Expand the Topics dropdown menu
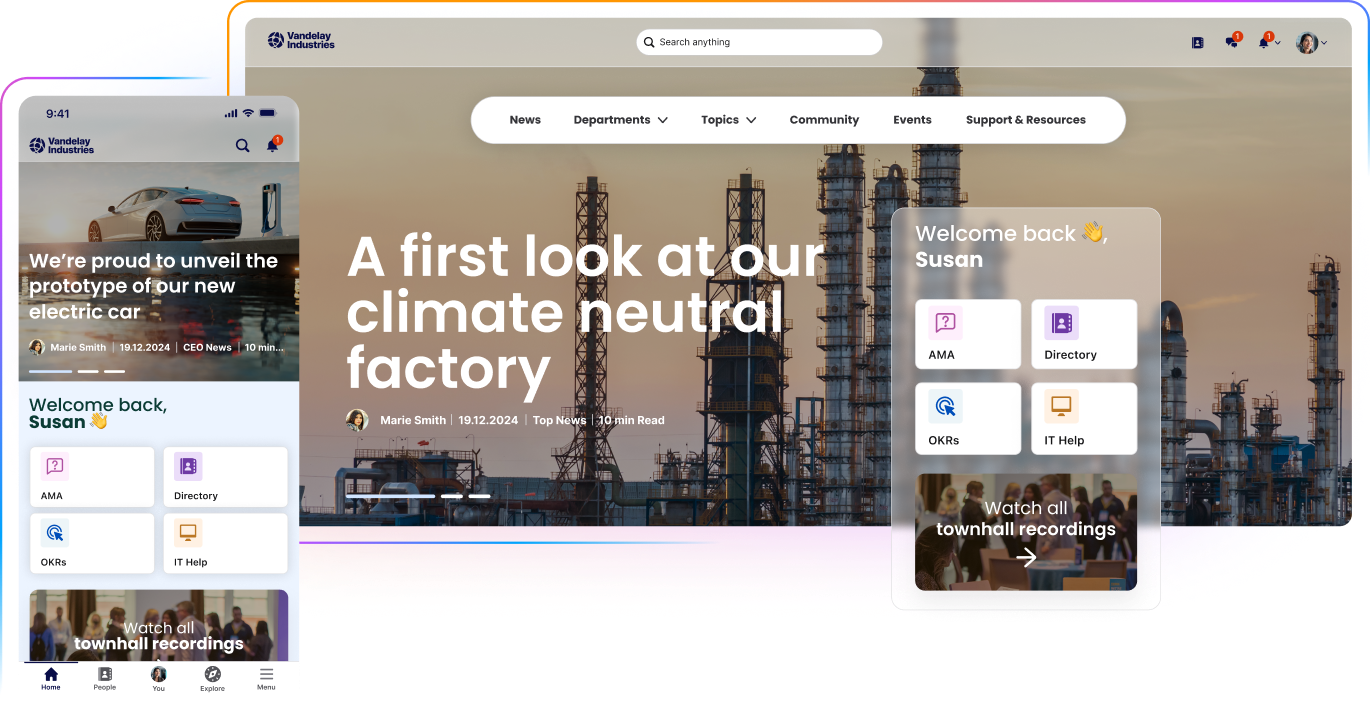The width and height of the screenshot is (1370, 724). [728, 120]
